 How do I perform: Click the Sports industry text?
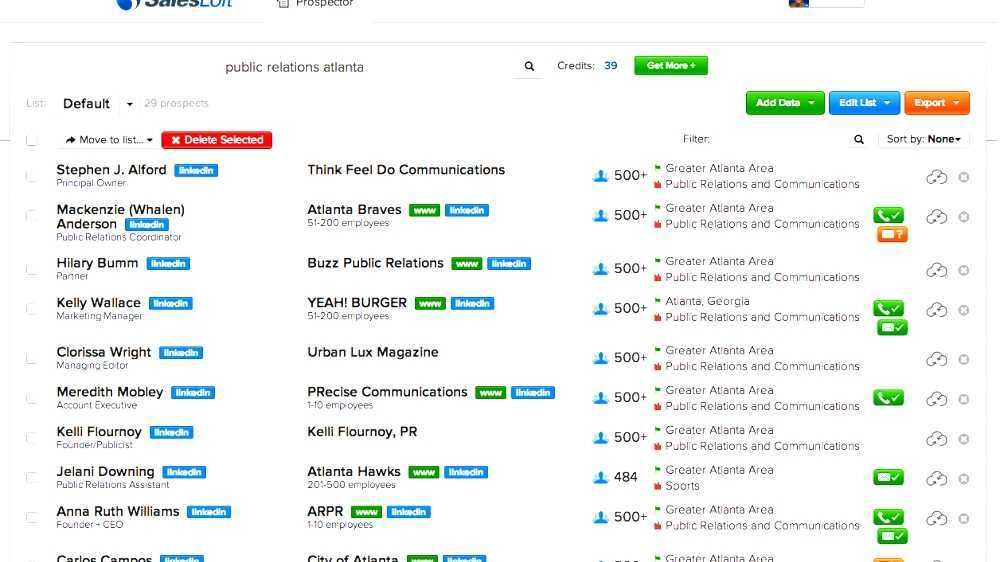(682, 487)
